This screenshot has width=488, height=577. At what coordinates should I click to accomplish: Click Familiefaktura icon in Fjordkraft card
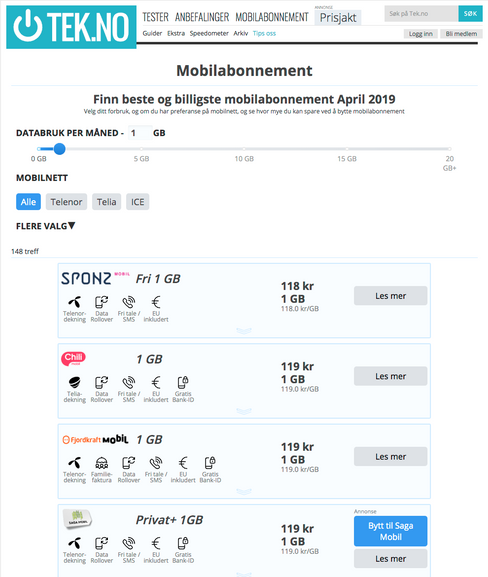[102, 463]
